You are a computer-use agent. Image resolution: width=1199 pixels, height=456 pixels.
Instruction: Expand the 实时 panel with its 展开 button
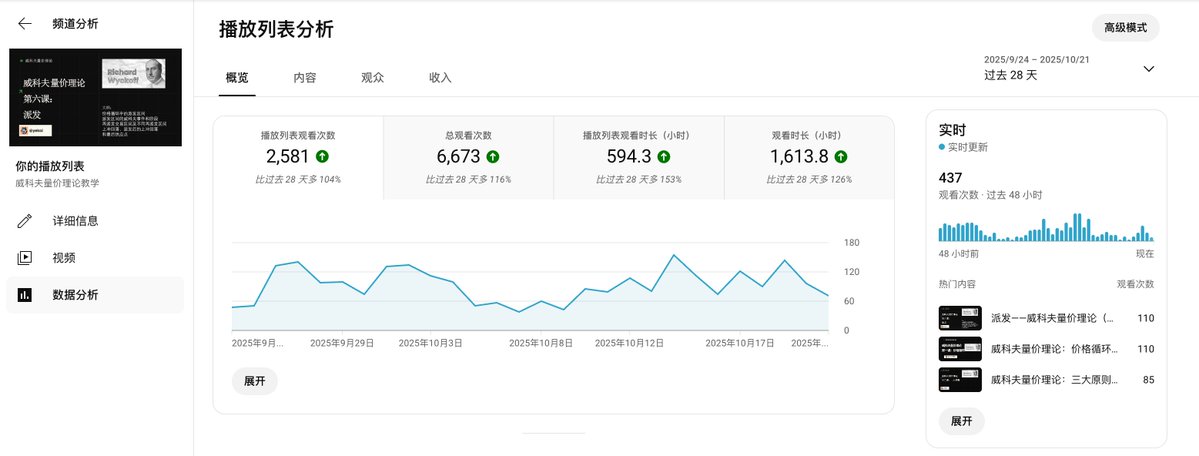tap(960, 421)
